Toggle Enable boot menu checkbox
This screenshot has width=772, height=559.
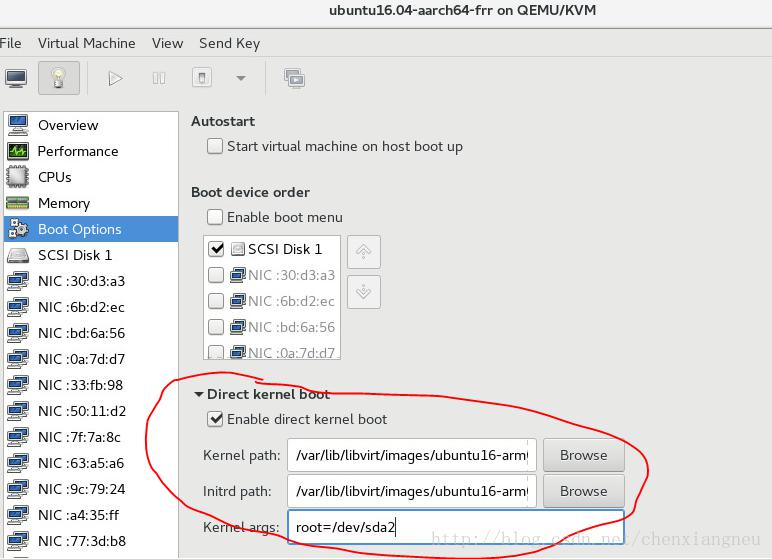tap(215, 217)
